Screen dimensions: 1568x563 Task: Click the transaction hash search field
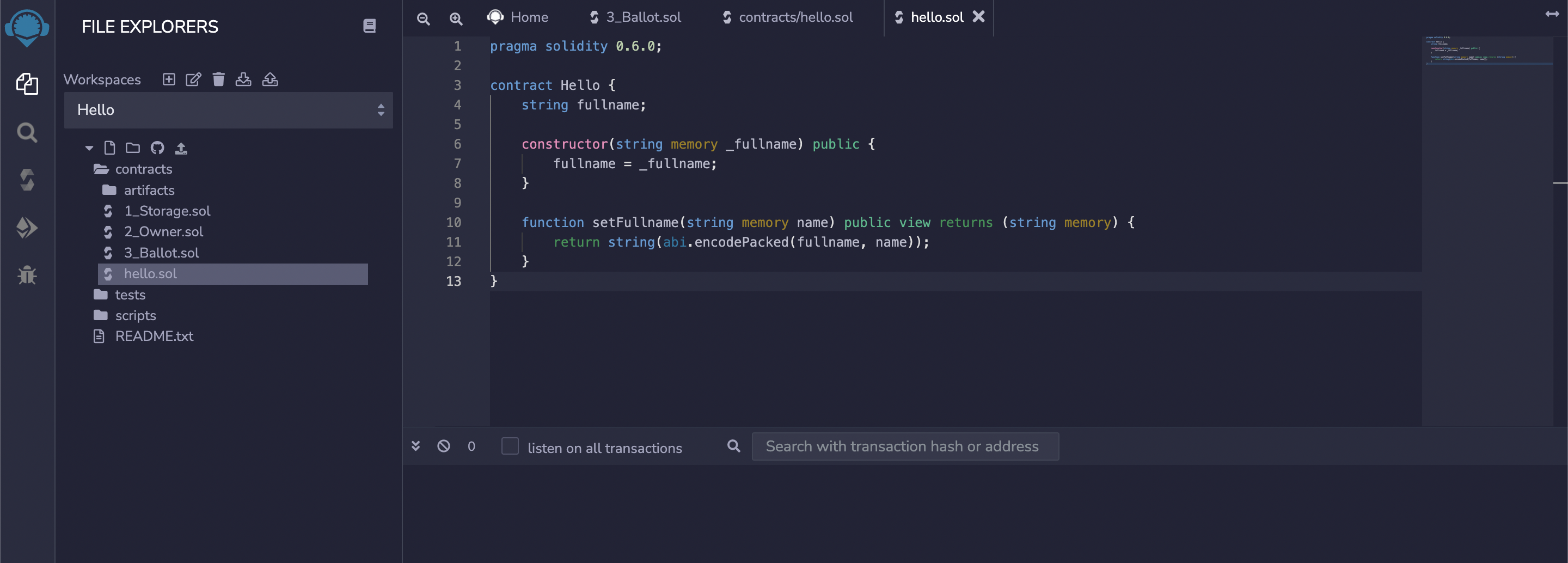[904, 446]
